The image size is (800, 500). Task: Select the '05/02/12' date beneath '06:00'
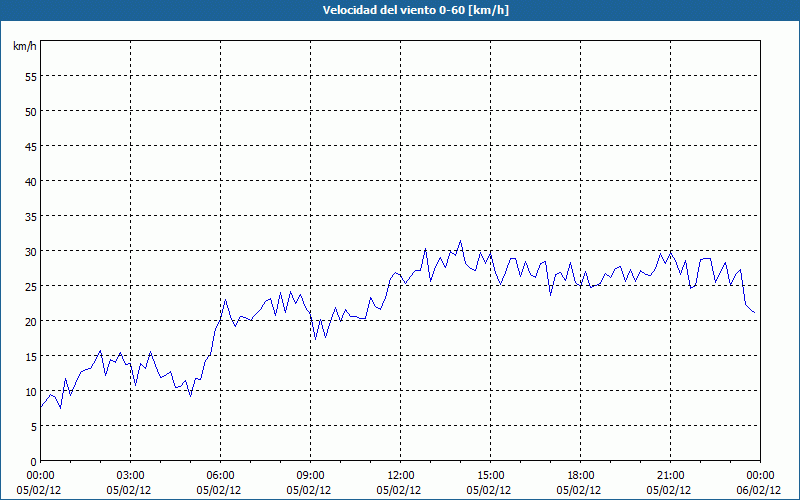[219, 490]
